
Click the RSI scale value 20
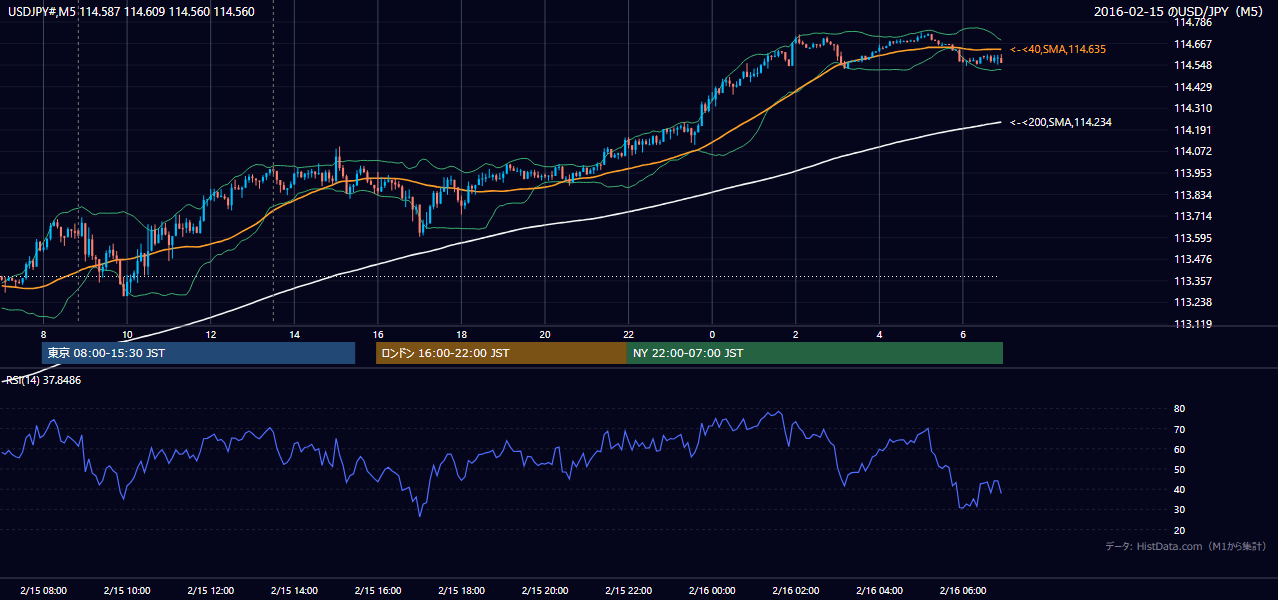pos(1179,530)
